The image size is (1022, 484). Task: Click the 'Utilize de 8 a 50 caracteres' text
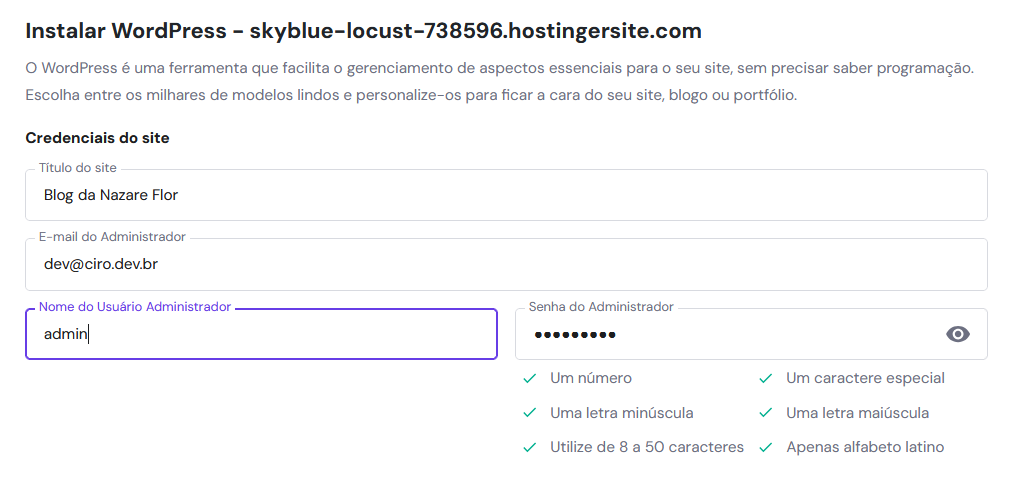pyautogui.click(x=647, y=447)
